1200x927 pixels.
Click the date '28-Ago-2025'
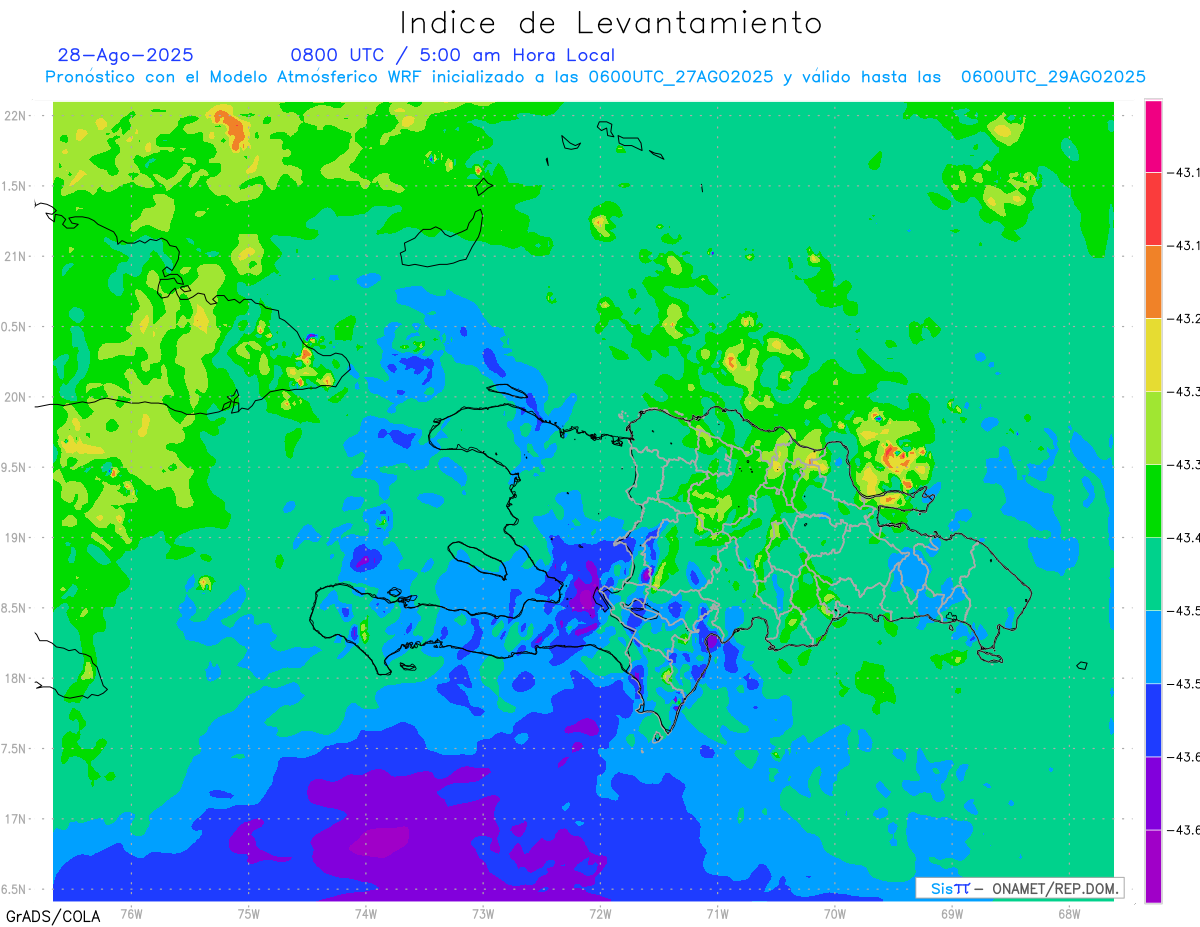click(x=126, y=55)
